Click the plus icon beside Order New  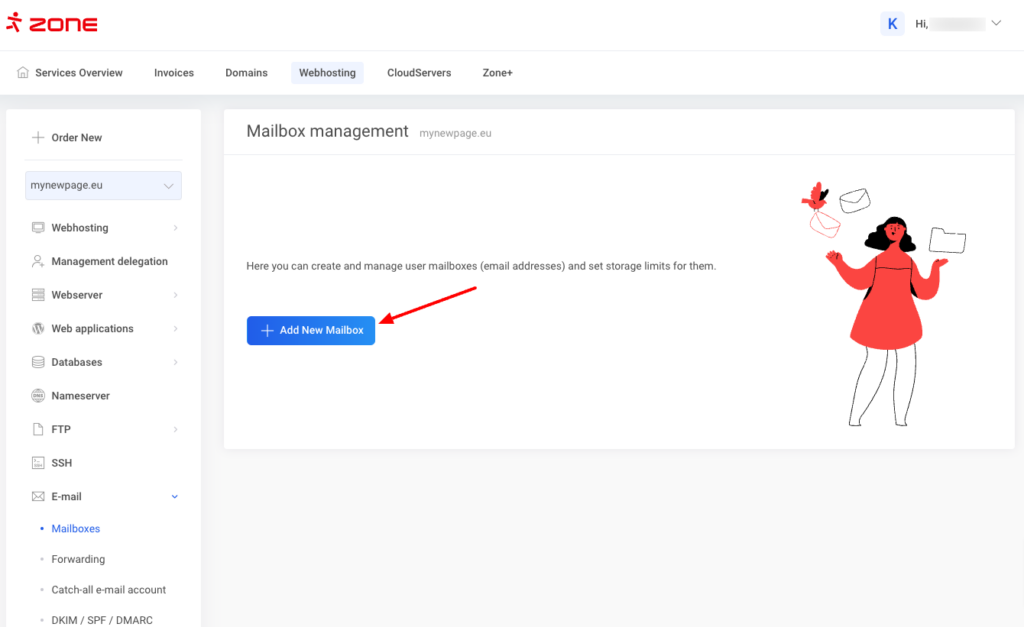coord(38,138)
